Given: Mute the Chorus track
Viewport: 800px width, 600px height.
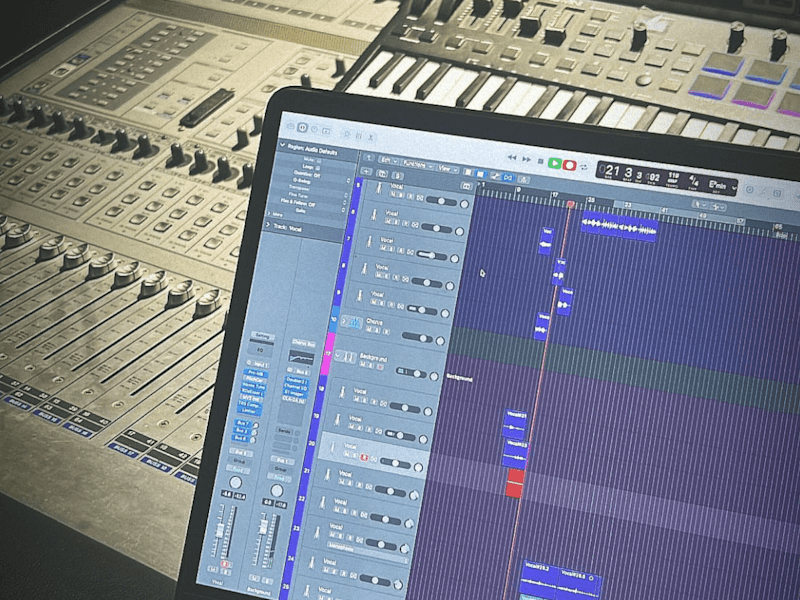Looking at the screenshot, I should click(x=370, y=330).
